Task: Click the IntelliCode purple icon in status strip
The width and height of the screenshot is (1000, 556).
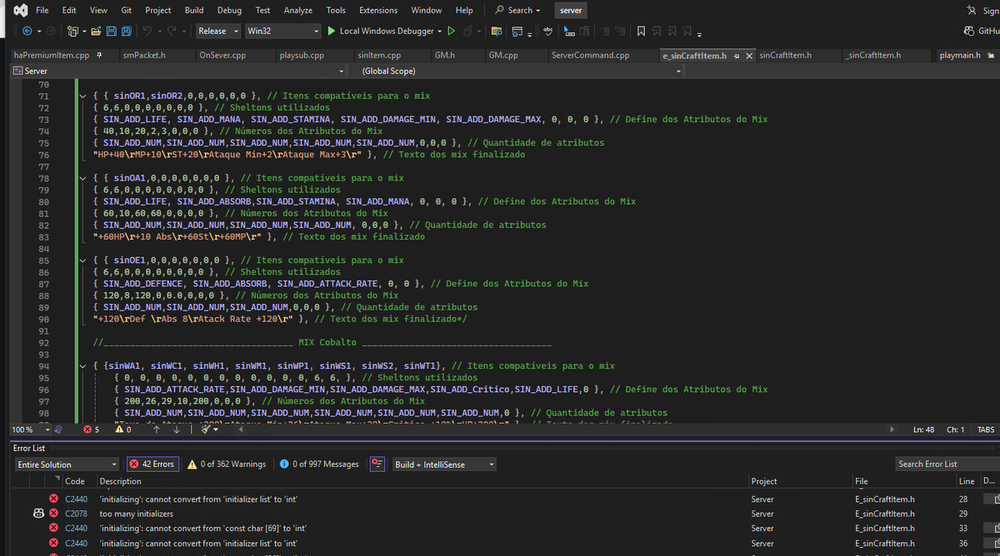Action: click(x=58, y=430)
